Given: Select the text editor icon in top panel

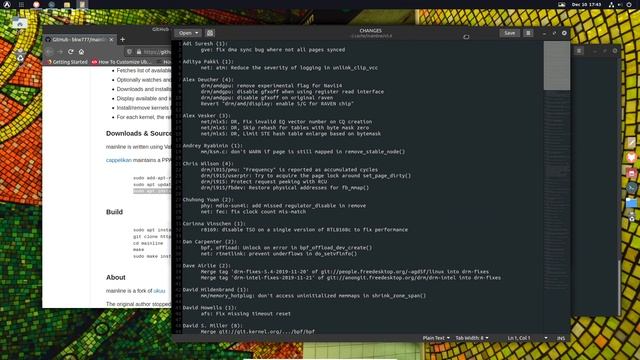Looking at the screenshot, I should pyautogui.click(x=82, y=4).
